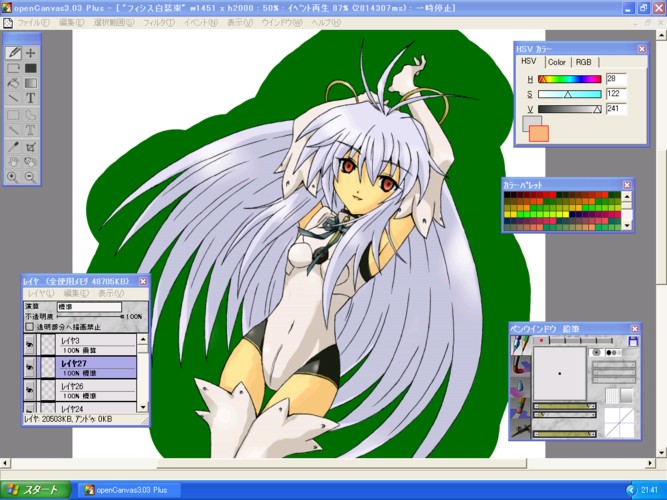Click the layer list scroll-down arrow

point(143,407)
